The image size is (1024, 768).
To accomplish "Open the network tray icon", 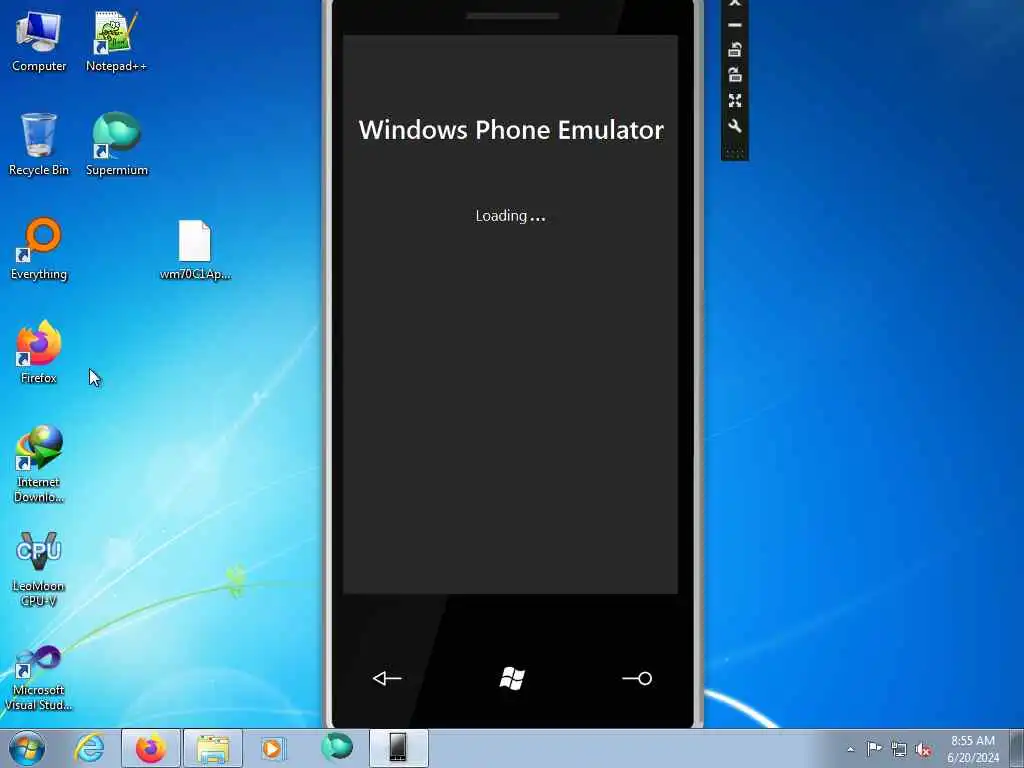I will point(899,749).
